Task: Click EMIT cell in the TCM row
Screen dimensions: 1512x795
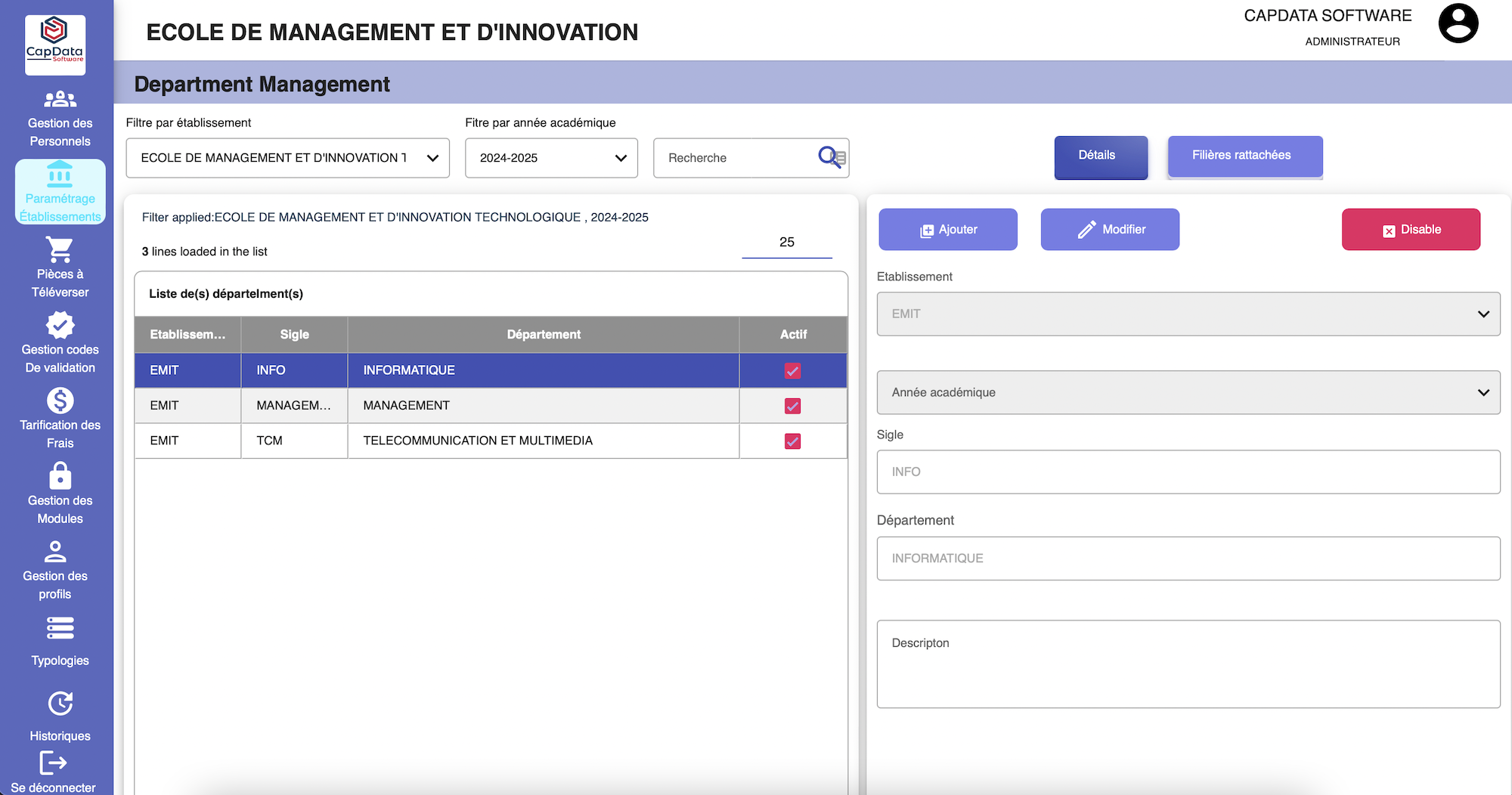Action: tap(187, 441)
